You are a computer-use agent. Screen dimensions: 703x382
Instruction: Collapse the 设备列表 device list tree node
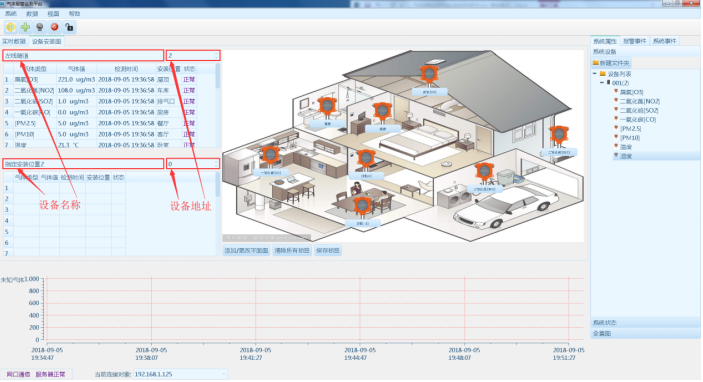[x=595, y=74]
